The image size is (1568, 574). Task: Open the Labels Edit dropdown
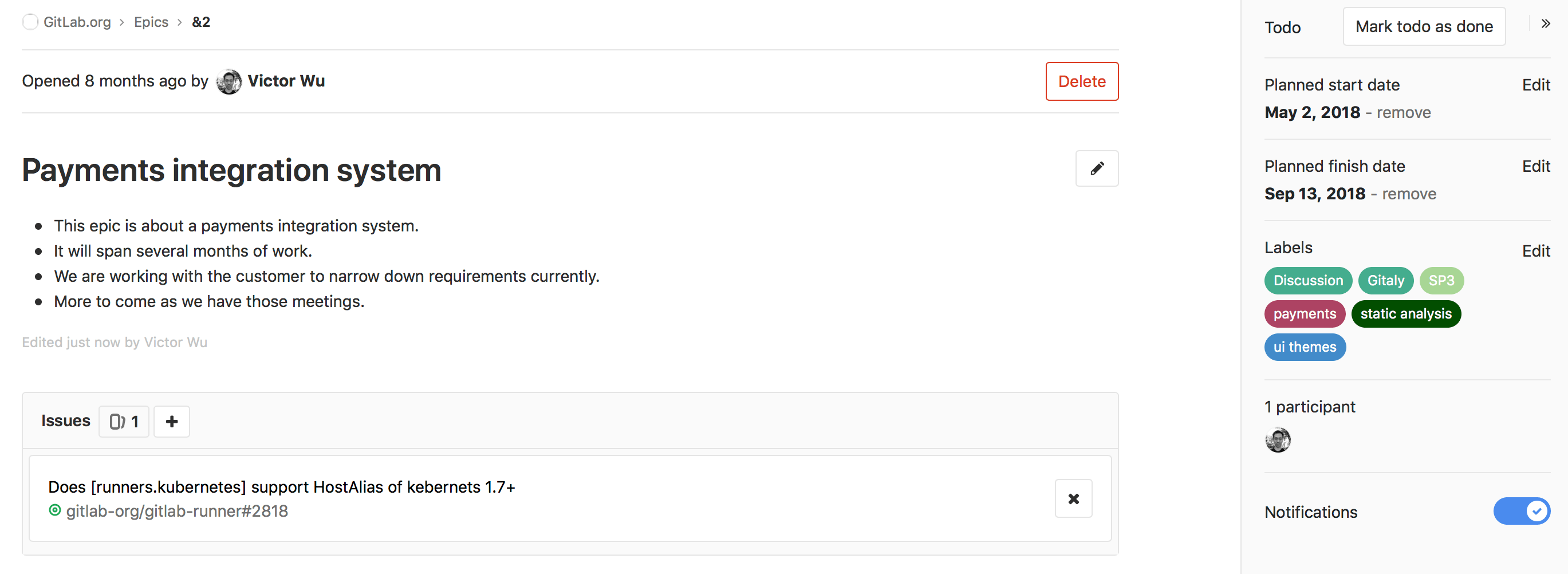[x=1535, y=251]
